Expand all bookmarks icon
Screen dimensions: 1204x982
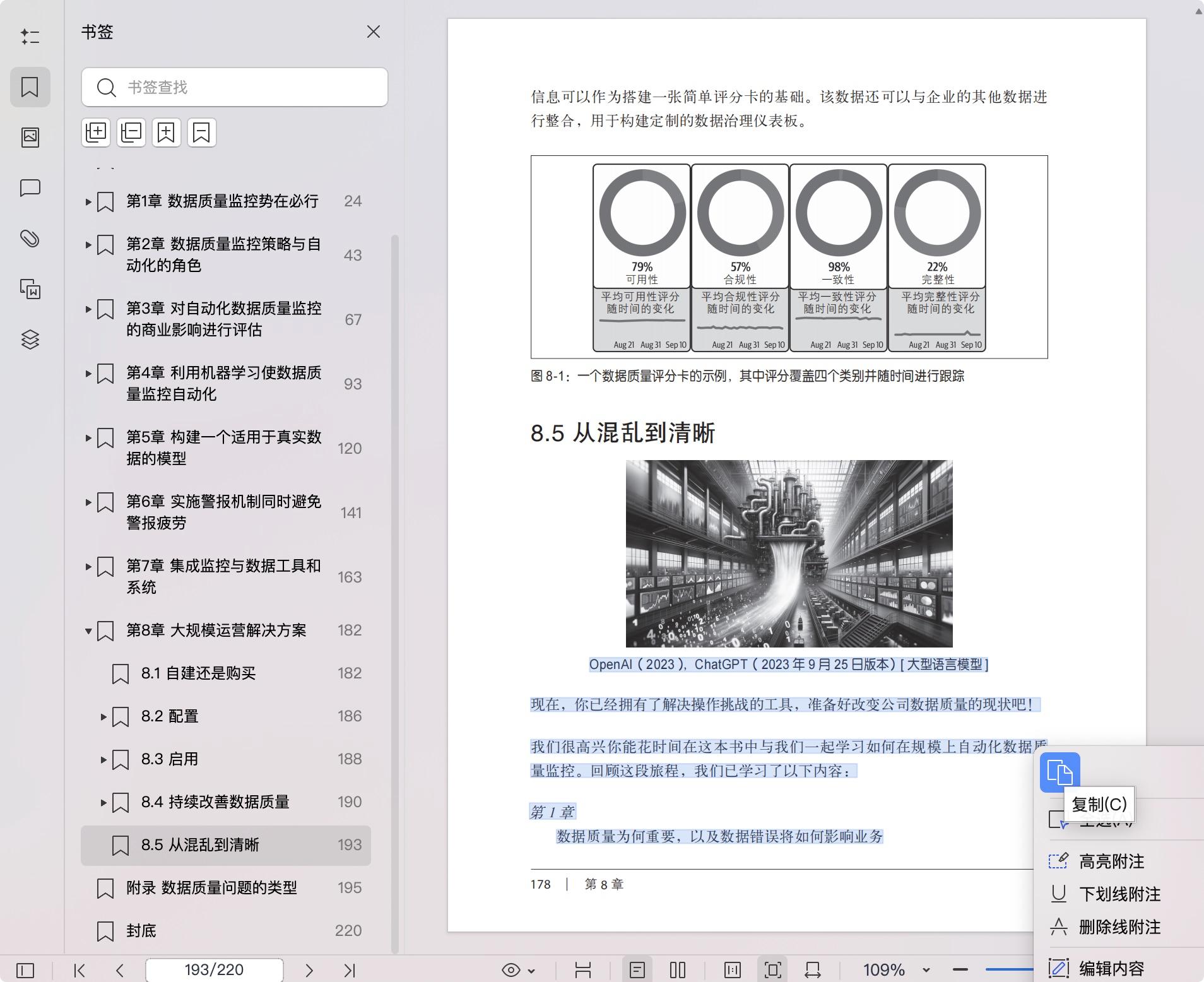click(96, 133)
